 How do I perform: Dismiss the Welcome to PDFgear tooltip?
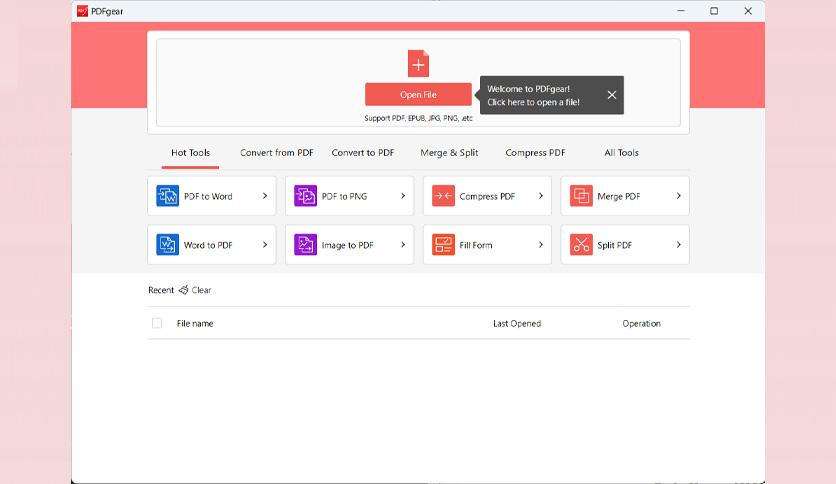pos(612,95)
